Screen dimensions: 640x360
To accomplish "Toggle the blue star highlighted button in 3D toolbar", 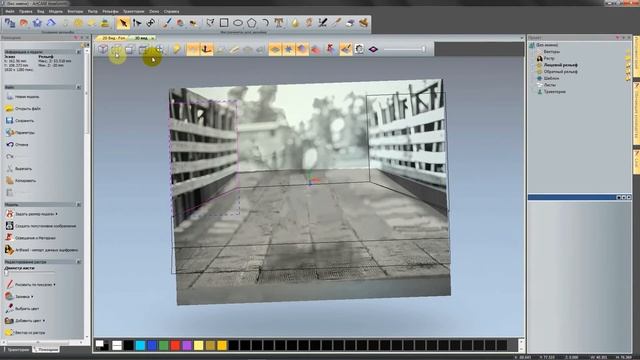I will [289, 49].
